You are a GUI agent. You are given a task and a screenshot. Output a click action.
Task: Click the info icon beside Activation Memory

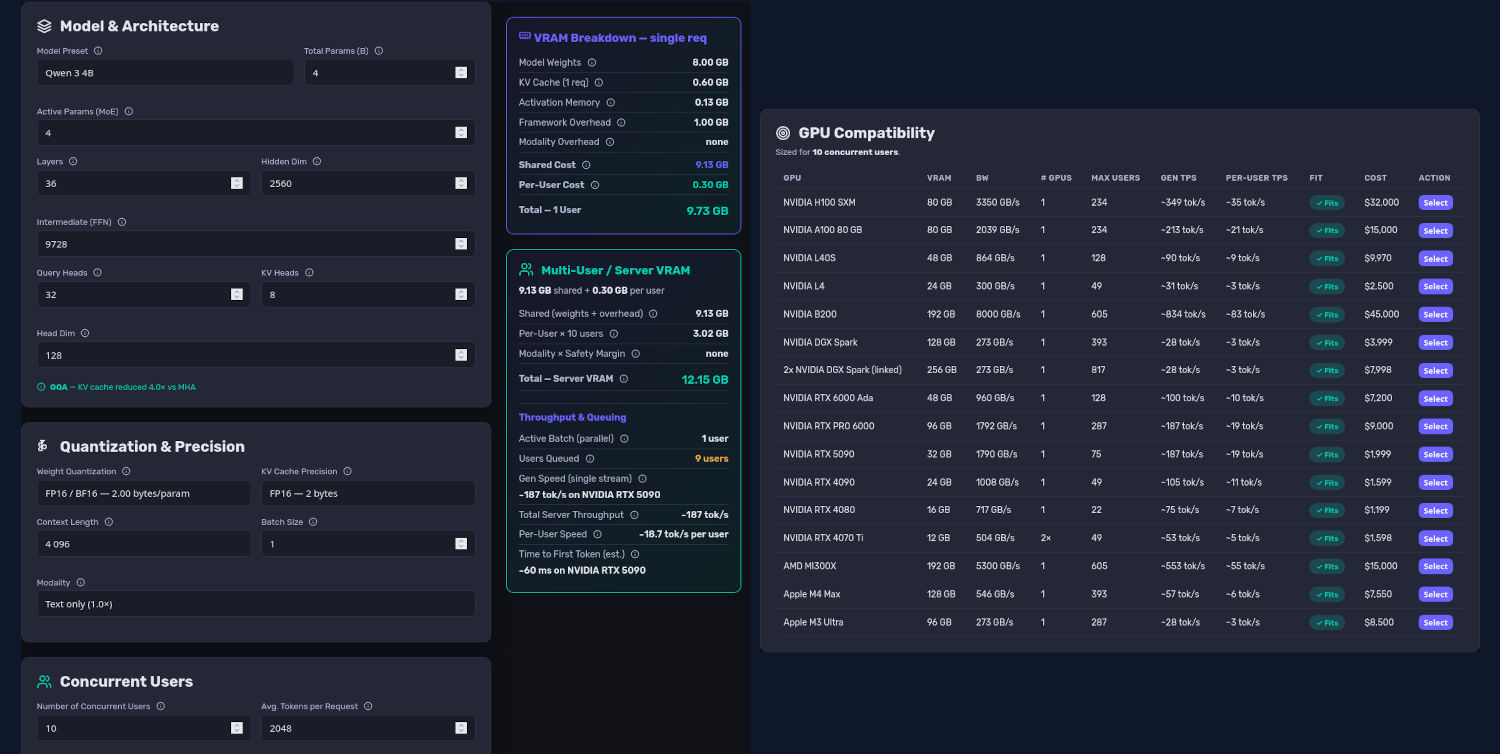tap(611, 103)
